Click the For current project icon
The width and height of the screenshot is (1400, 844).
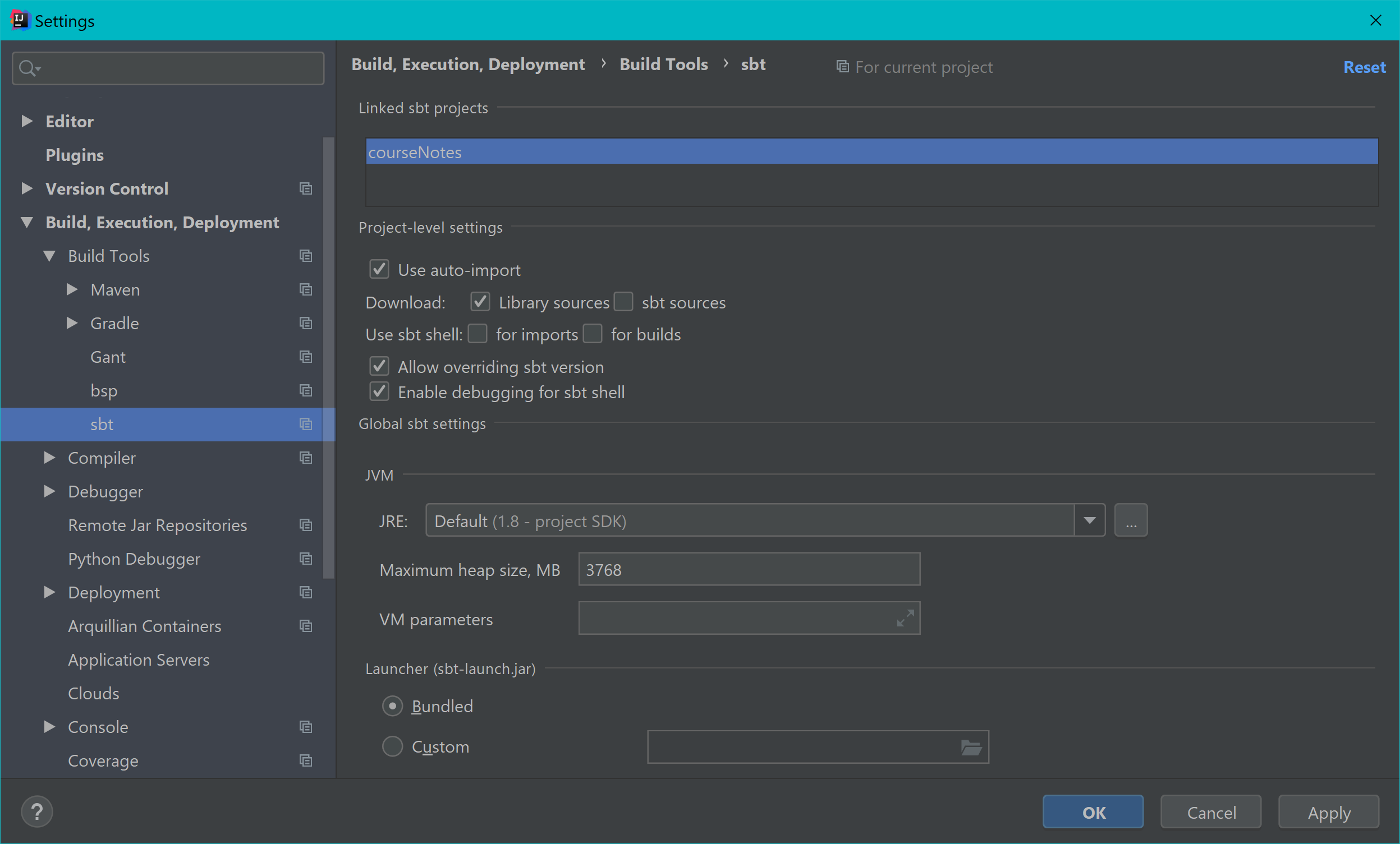[x=843, y=67]
